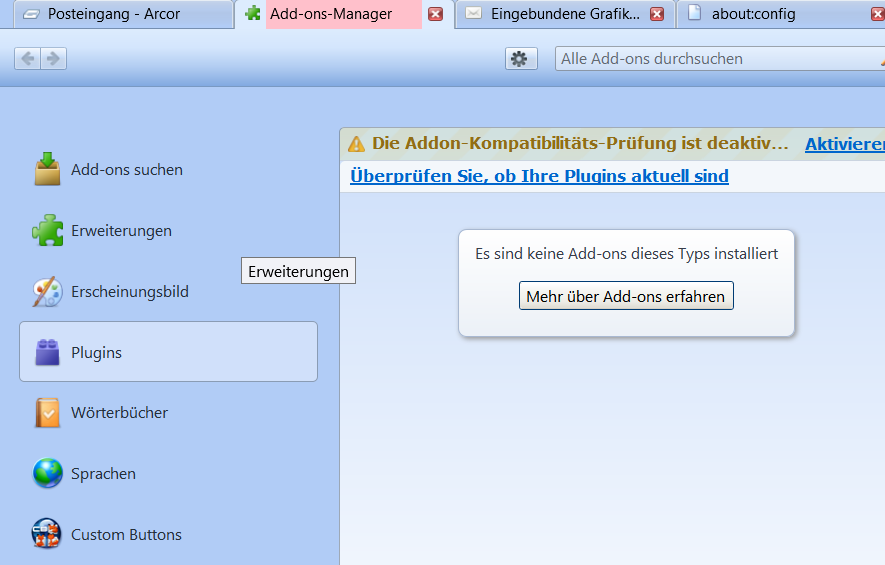Click the puzzle icon on Add-ons-Manager tab

[253, 13]
